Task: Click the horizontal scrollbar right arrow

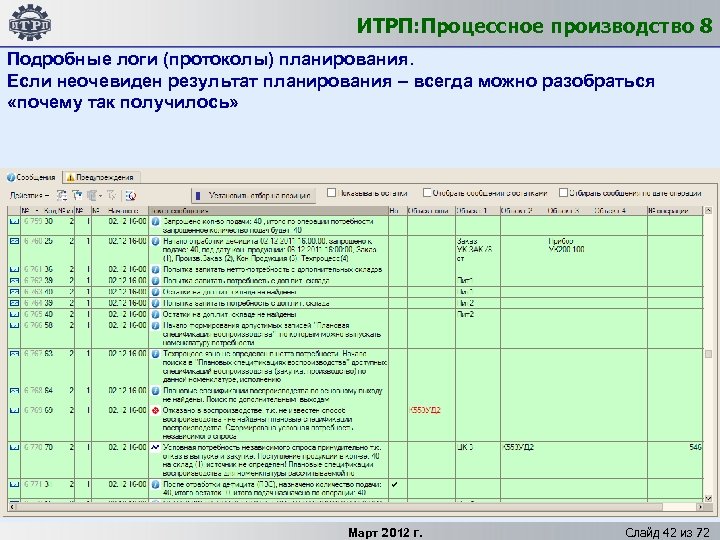Action: pos(700,507)
